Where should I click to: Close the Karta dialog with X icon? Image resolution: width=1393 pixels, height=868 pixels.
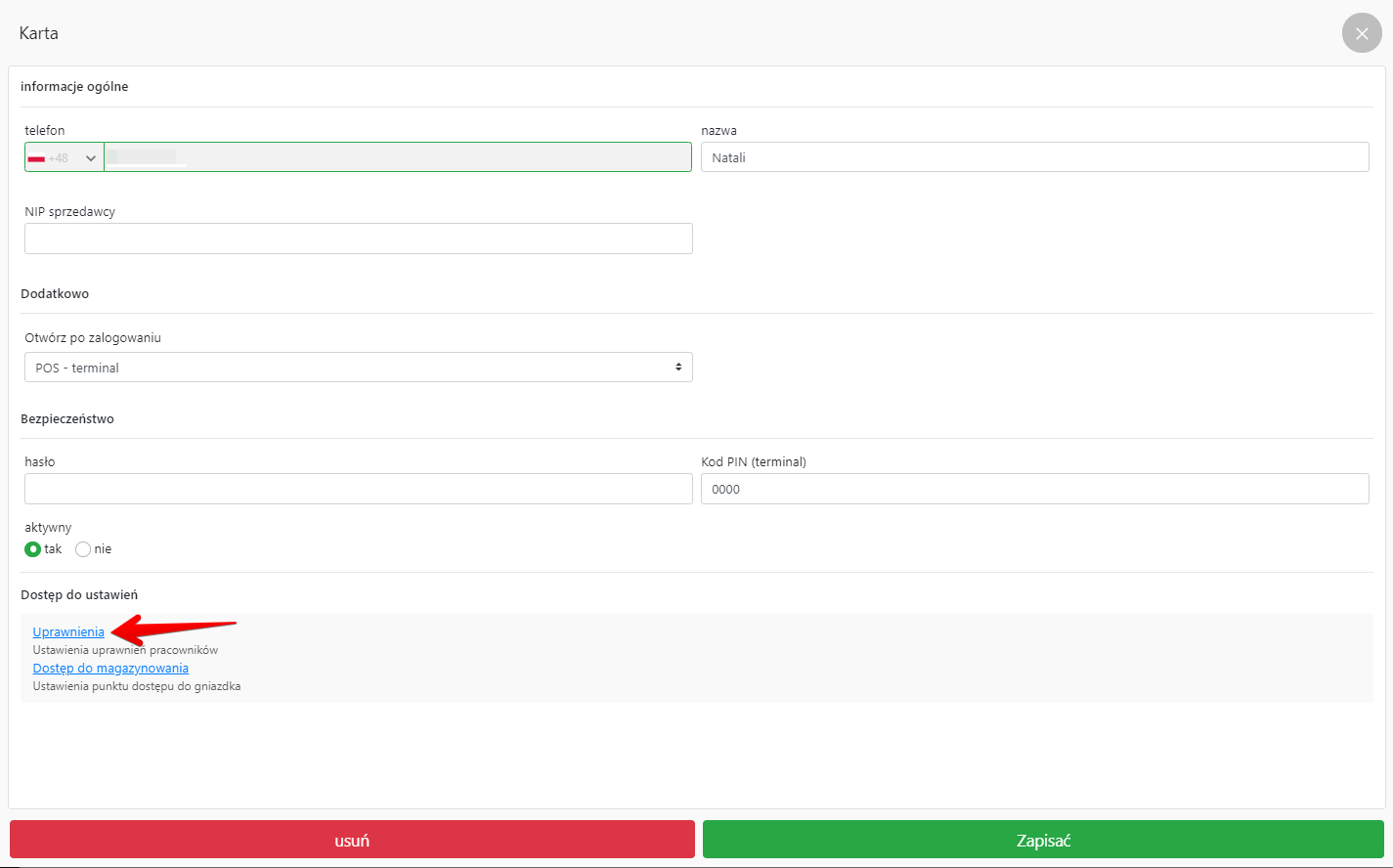[x=1362, y=33]
